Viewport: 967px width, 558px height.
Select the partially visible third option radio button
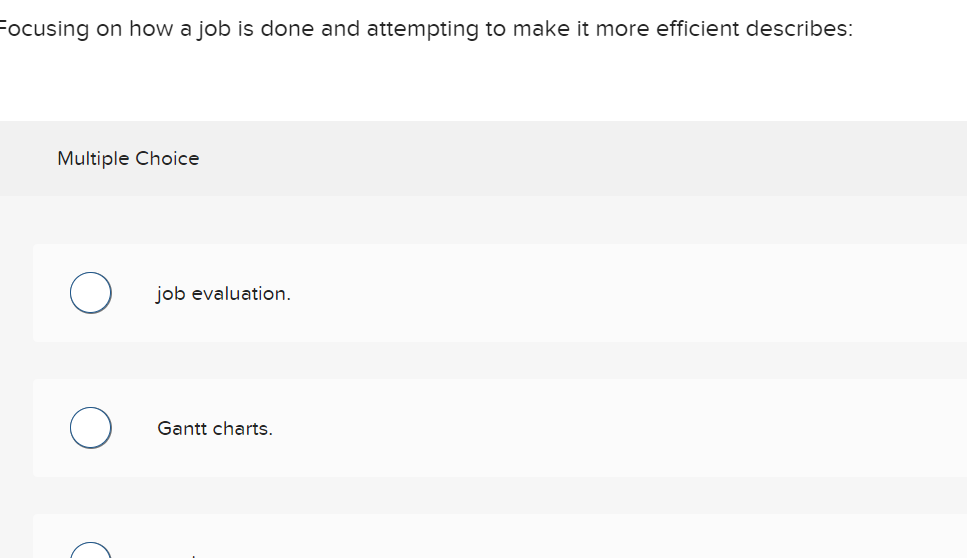pyautogui.click(x=90, y=551)
